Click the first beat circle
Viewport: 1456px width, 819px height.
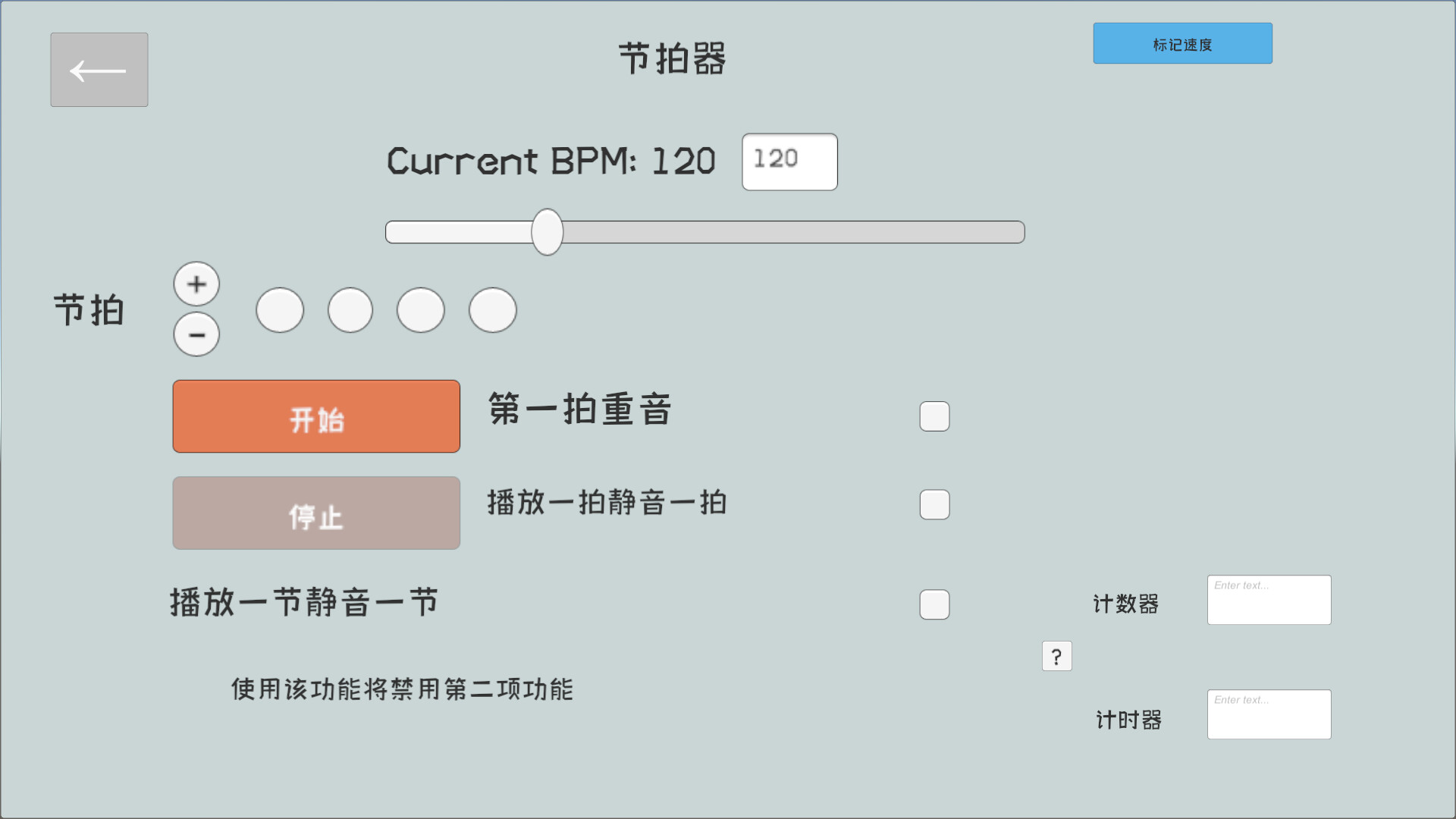pos(279,310)
